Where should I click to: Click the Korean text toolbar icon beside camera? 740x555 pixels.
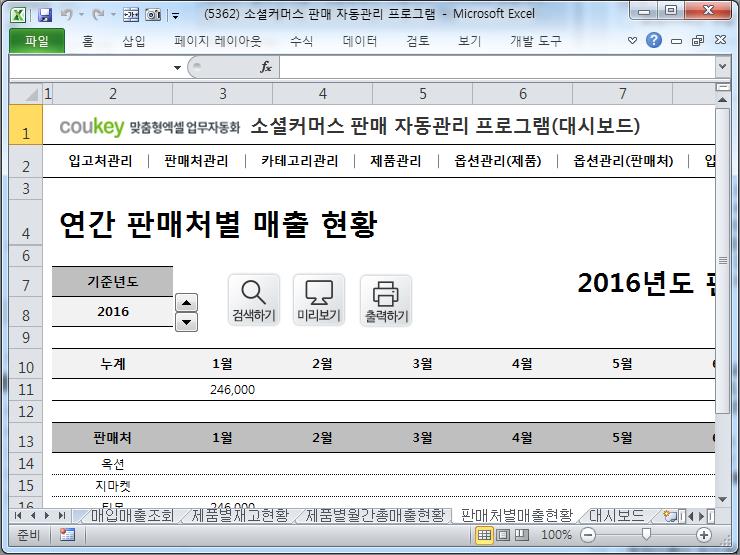(131, 15)
